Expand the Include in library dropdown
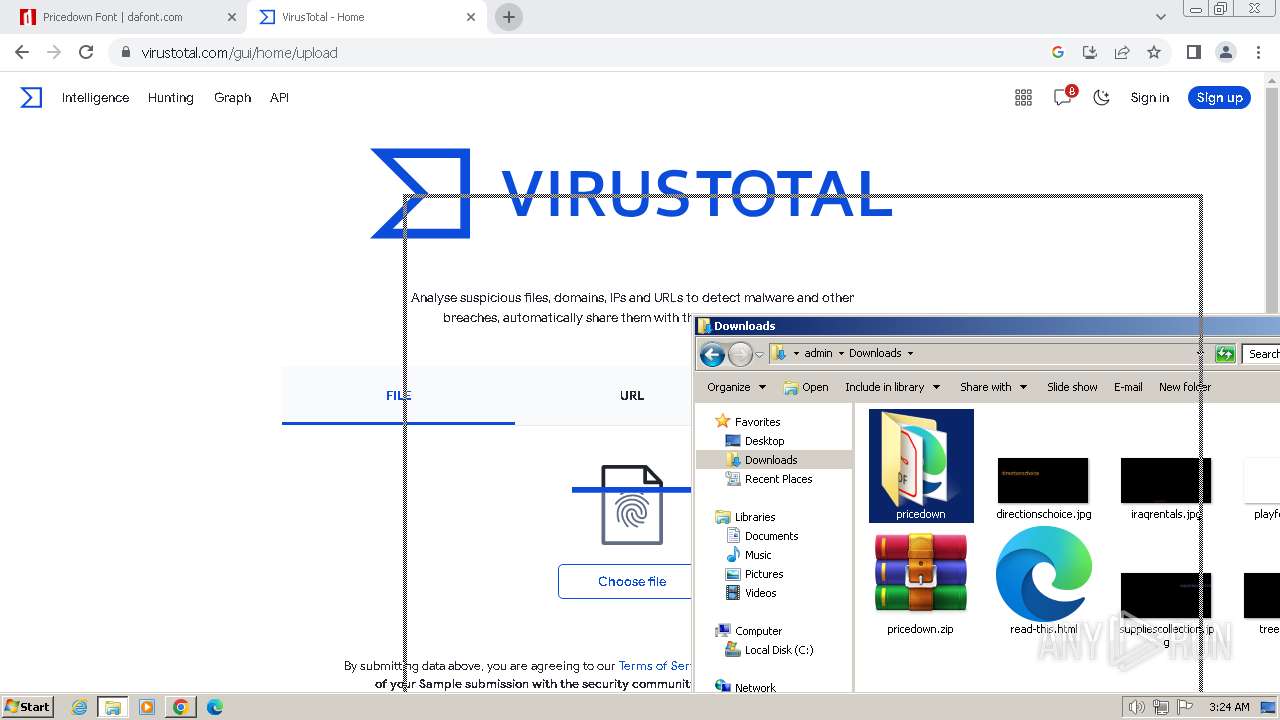Viewport: 1280px width, 720px height. tap(892, 387)
